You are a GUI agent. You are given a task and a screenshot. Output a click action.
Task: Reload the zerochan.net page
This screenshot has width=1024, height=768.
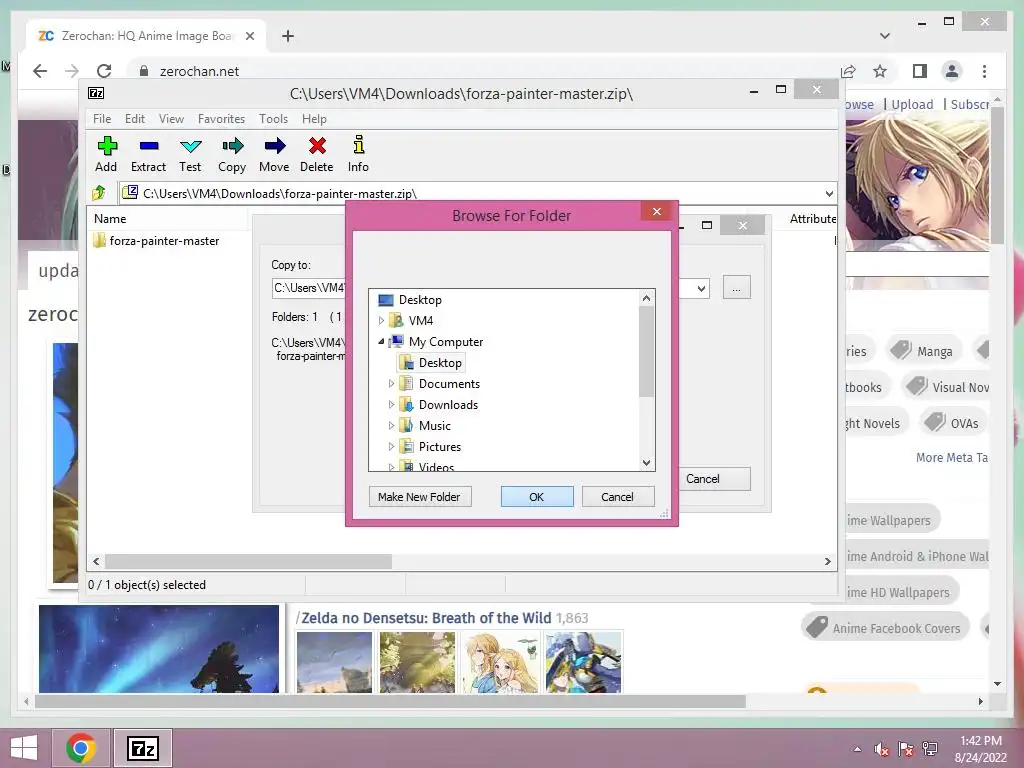pos(104,71)
